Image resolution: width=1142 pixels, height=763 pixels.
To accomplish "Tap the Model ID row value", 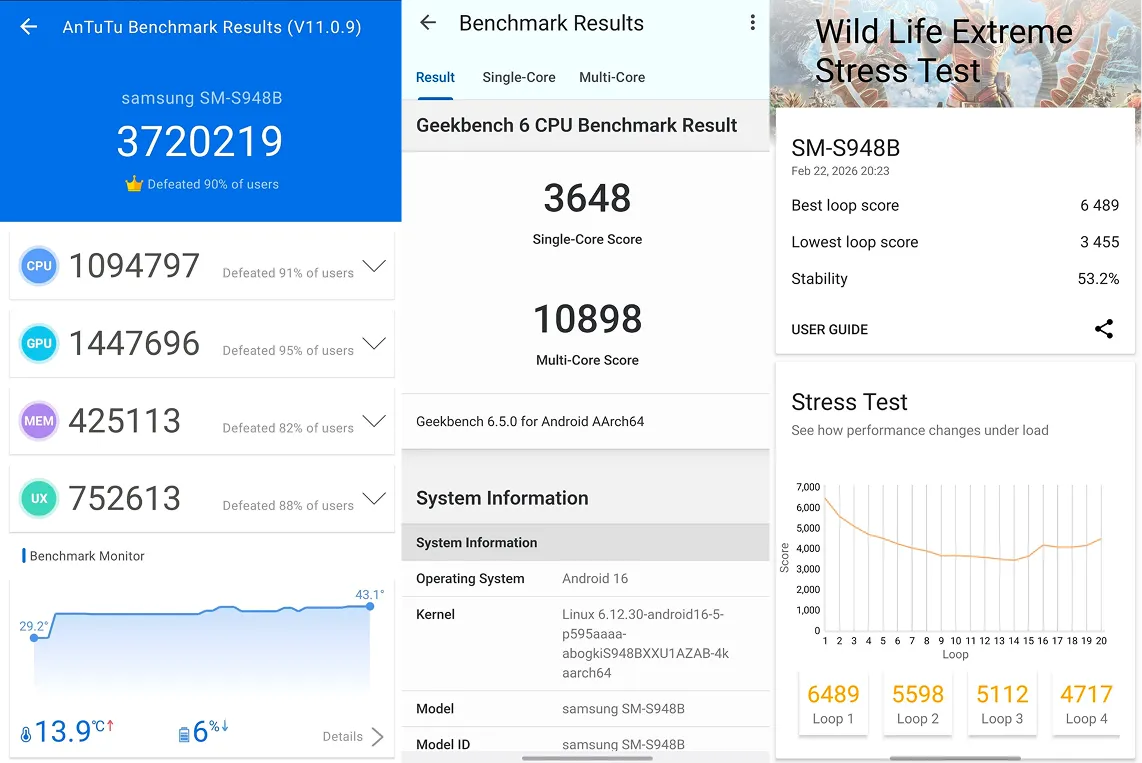I will pos(623,744).
